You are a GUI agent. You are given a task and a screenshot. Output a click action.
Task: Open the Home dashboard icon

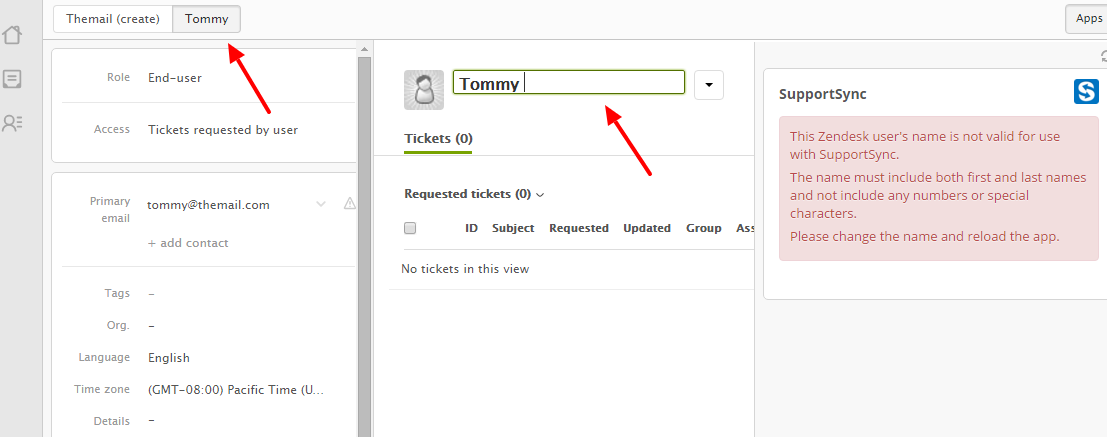(x=12, y=35)
